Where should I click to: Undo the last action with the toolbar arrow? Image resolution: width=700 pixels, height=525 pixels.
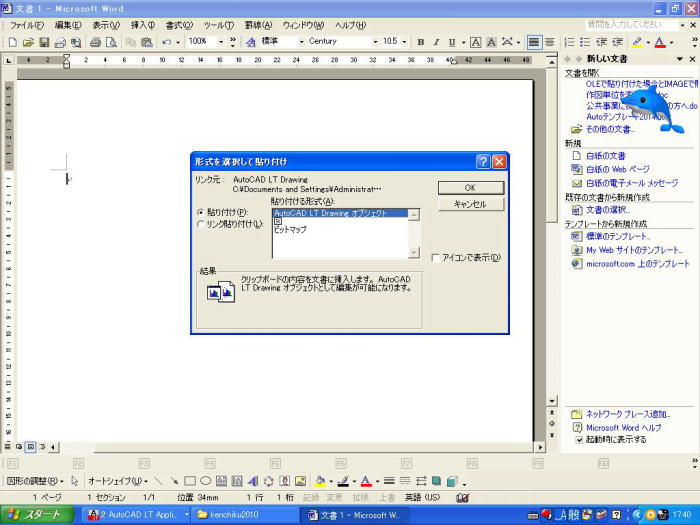167,42
